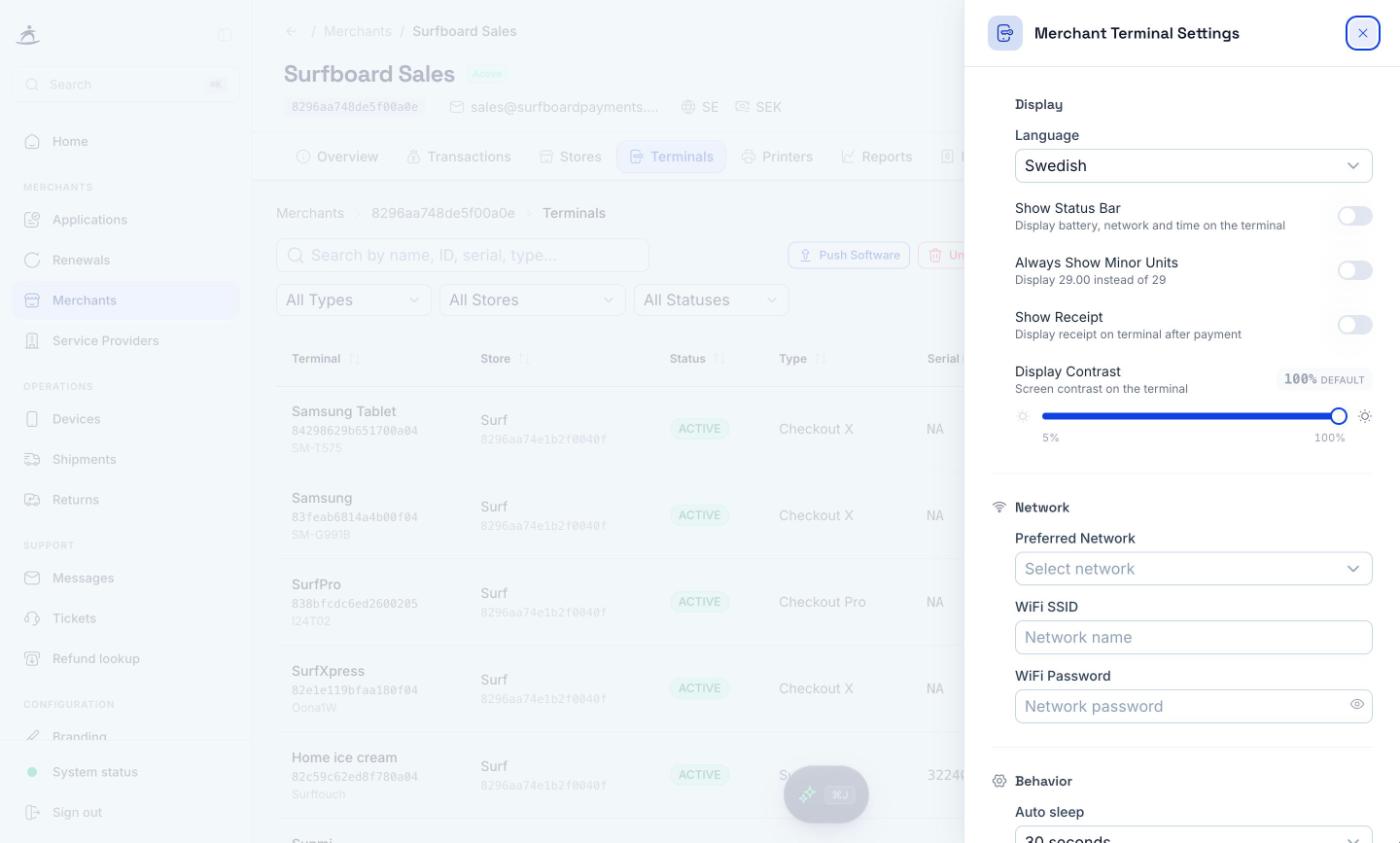
Task: Click the Sign out icon
Action: [32, 812]
